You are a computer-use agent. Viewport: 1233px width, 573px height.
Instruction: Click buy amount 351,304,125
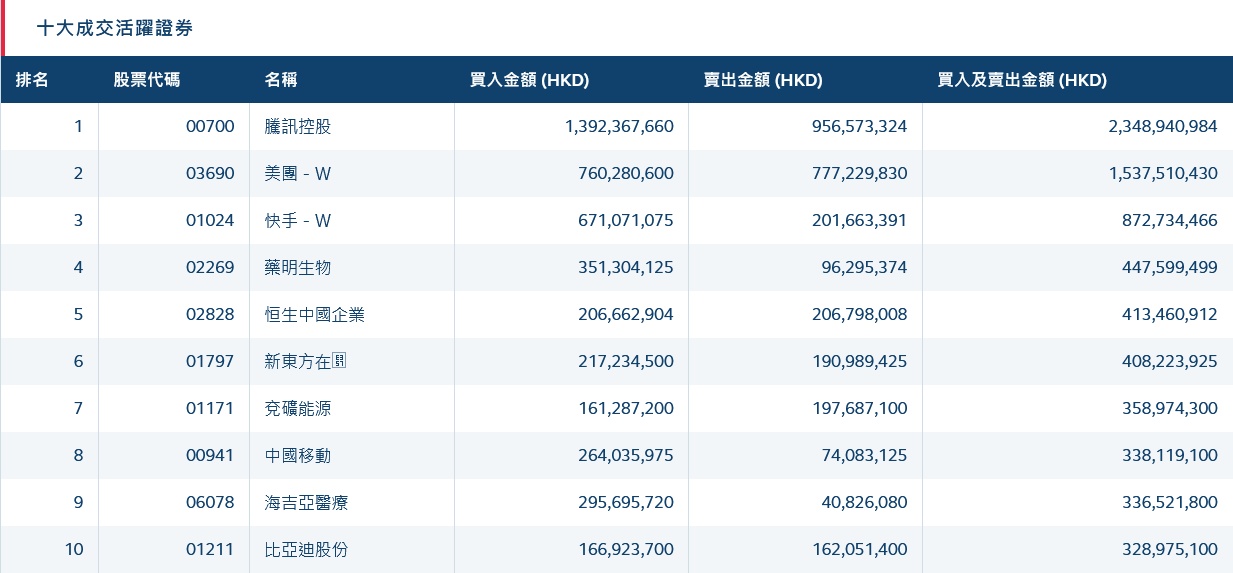pyautogui.click(x=626, y=268)
